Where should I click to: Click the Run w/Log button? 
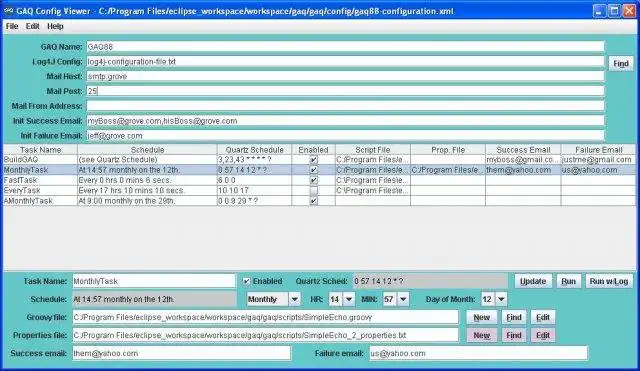609,281
